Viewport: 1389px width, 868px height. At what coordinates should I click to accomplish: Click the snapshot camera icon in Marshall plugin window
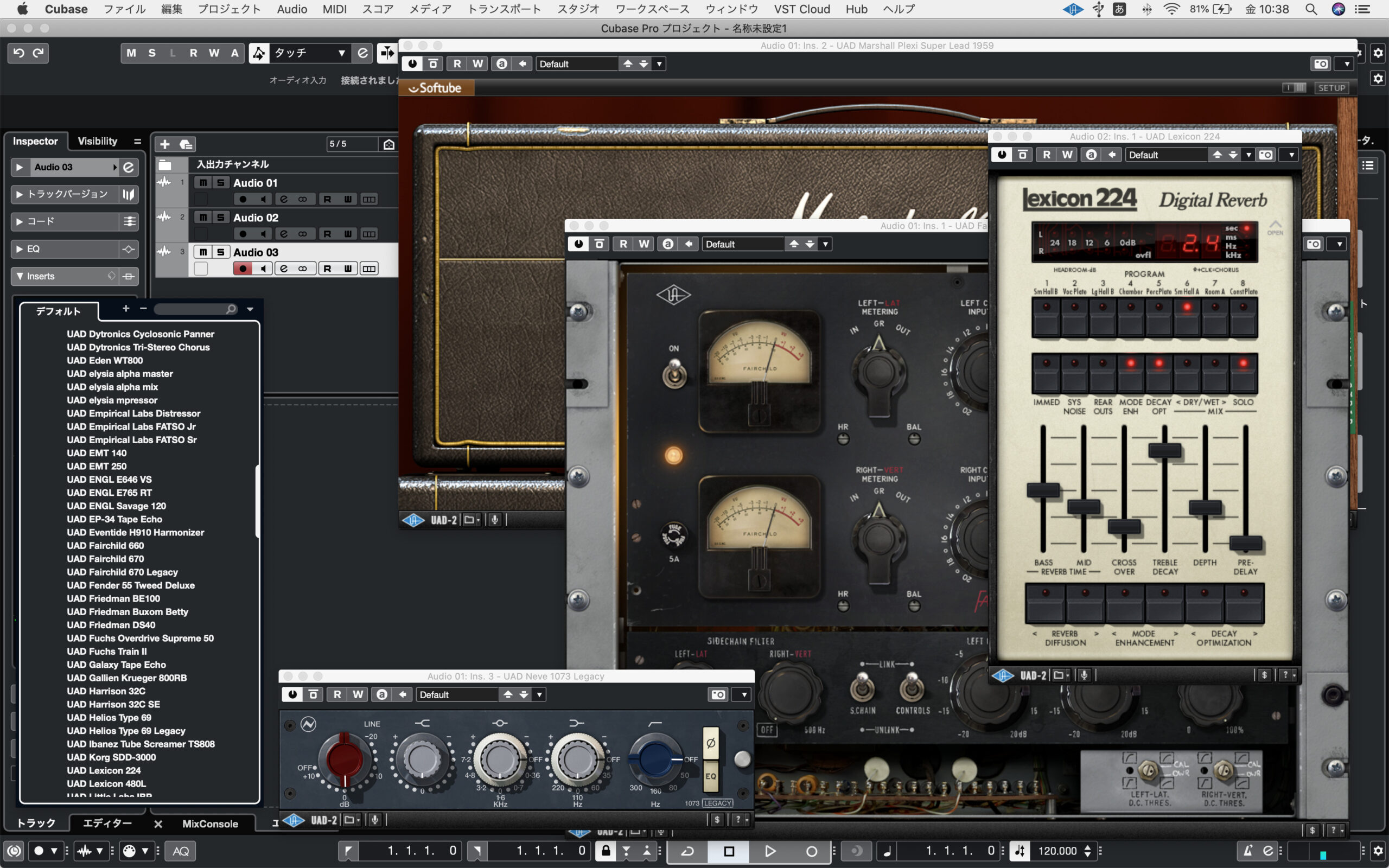tap(1321, 63)
